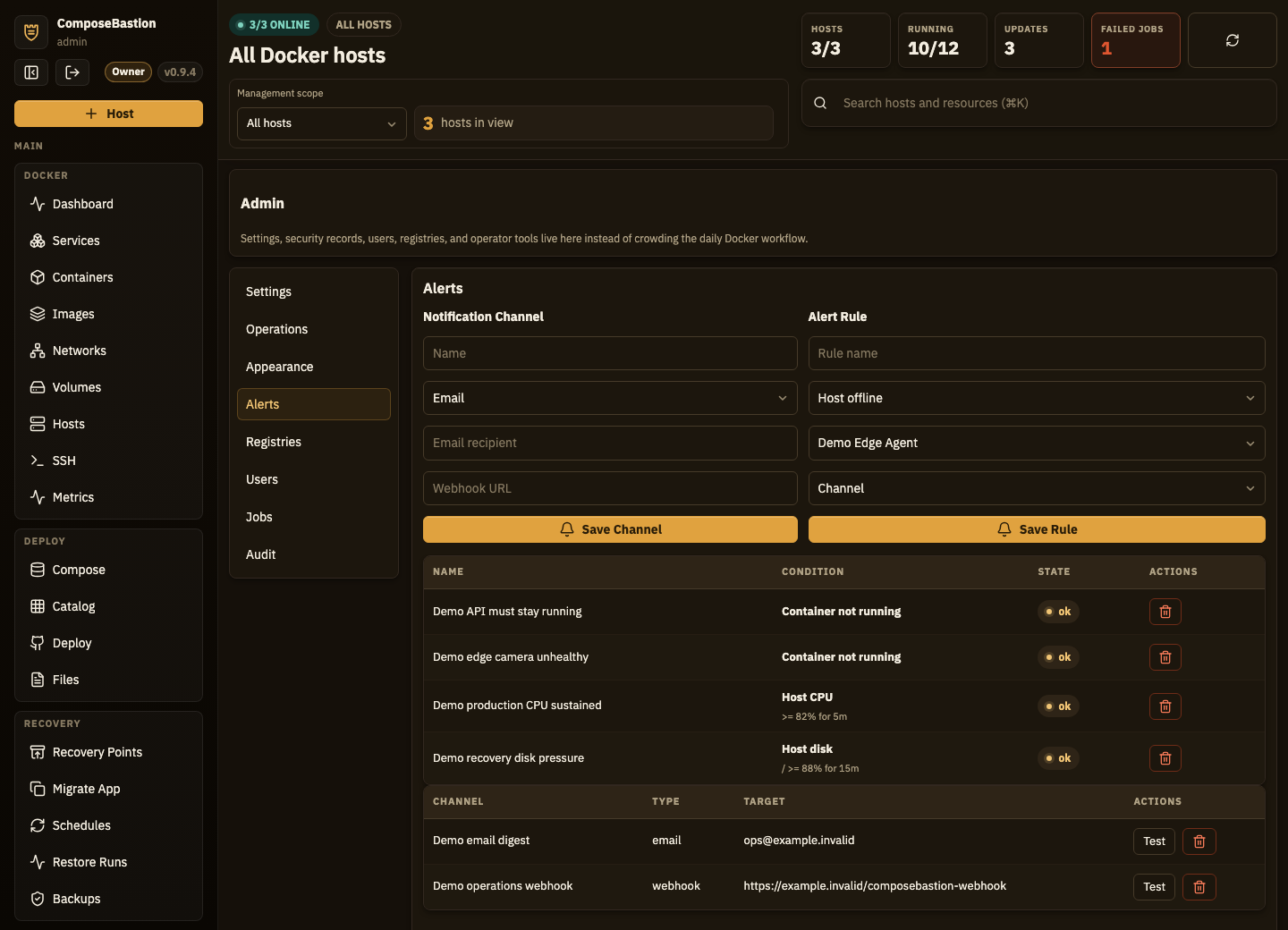Delete the Demo recovery disk pressure rule
Screen dimensions: 1288x930
tap(1165, 758)
